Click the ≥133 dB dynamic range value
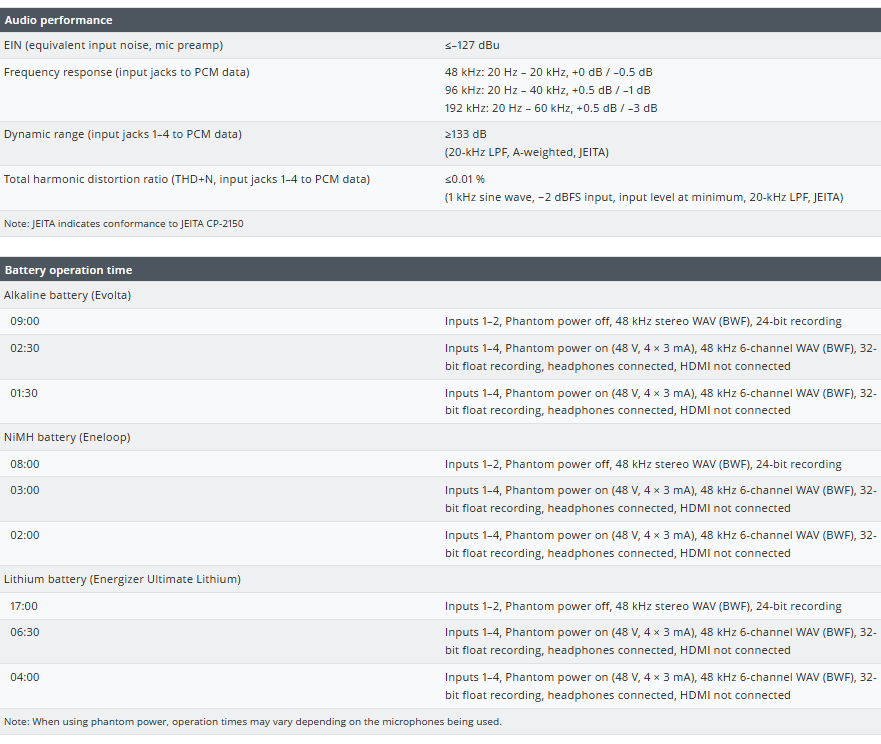The height and width of the screenshot is (744, 881). click(x=466, y=134)
